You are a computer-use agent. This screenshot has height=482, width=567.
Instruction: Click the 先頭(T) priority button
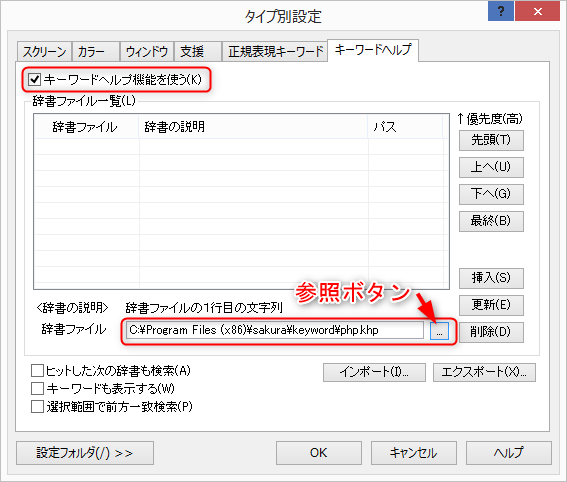[491, 140]
